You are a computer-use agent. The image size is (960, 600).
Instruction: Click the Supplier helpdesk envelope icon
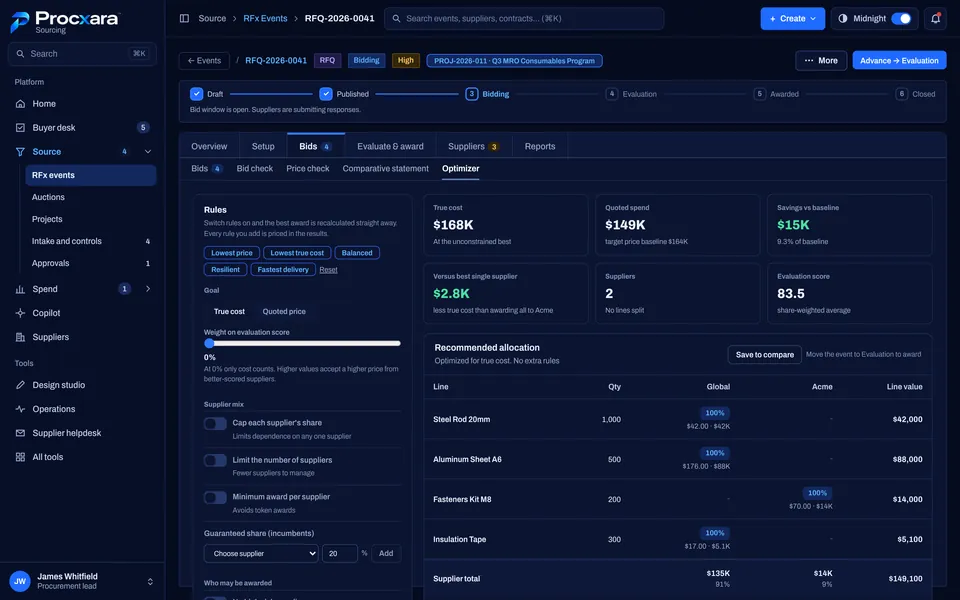point(20,433)
